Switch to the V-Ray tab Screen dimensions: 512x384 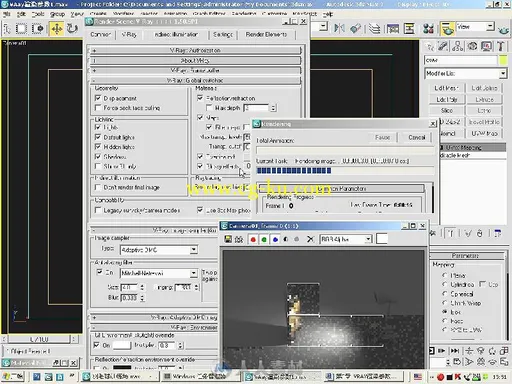pos(129,34)
